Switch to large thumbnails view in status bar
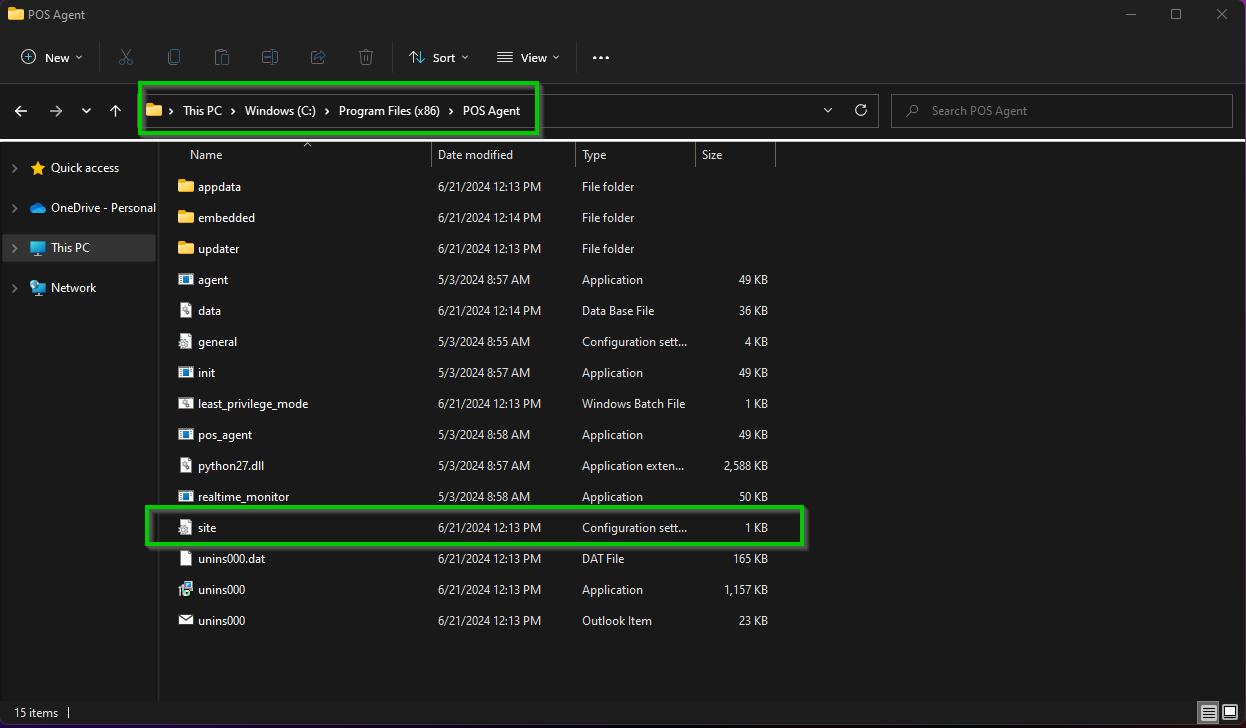The width and height of the screenshot is (1246, 728). [1229, 713]
